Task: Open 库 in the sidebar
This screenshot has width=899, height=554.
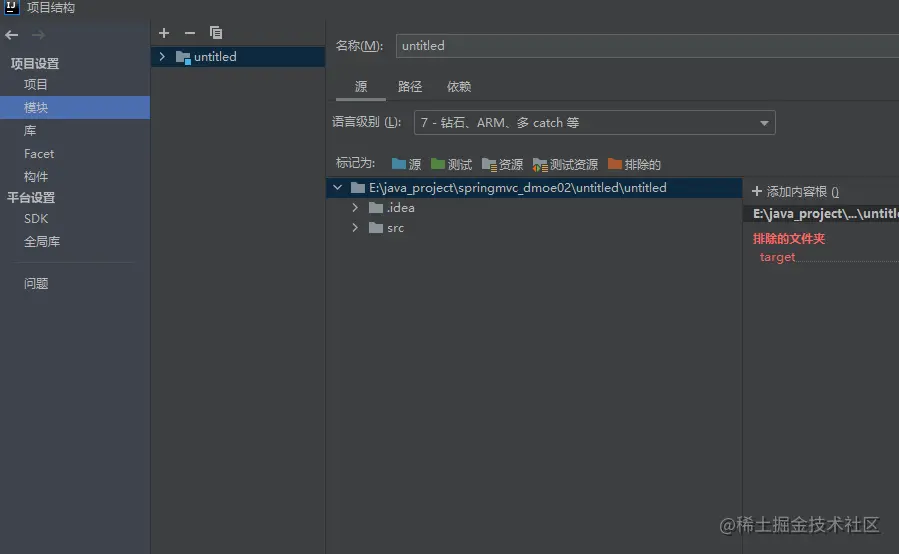Action: (30, 130)
